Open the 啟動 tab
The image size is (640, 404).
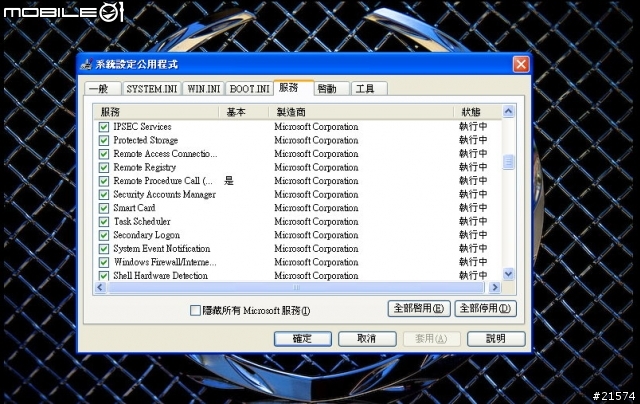tap(331, 89)
